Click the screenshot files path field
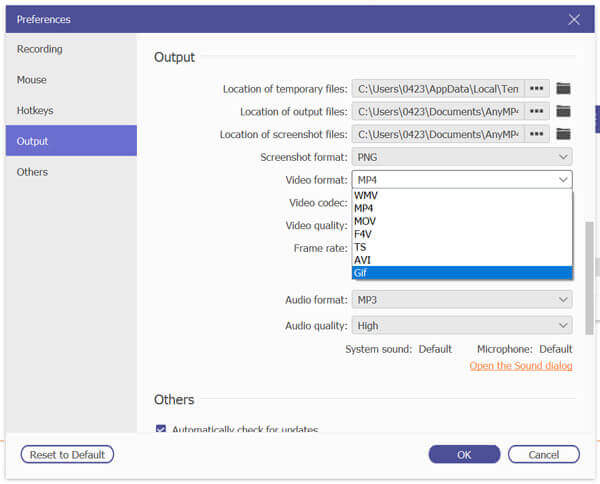The width and height of the screenshot is (600, 484). [x=438, y=134]
